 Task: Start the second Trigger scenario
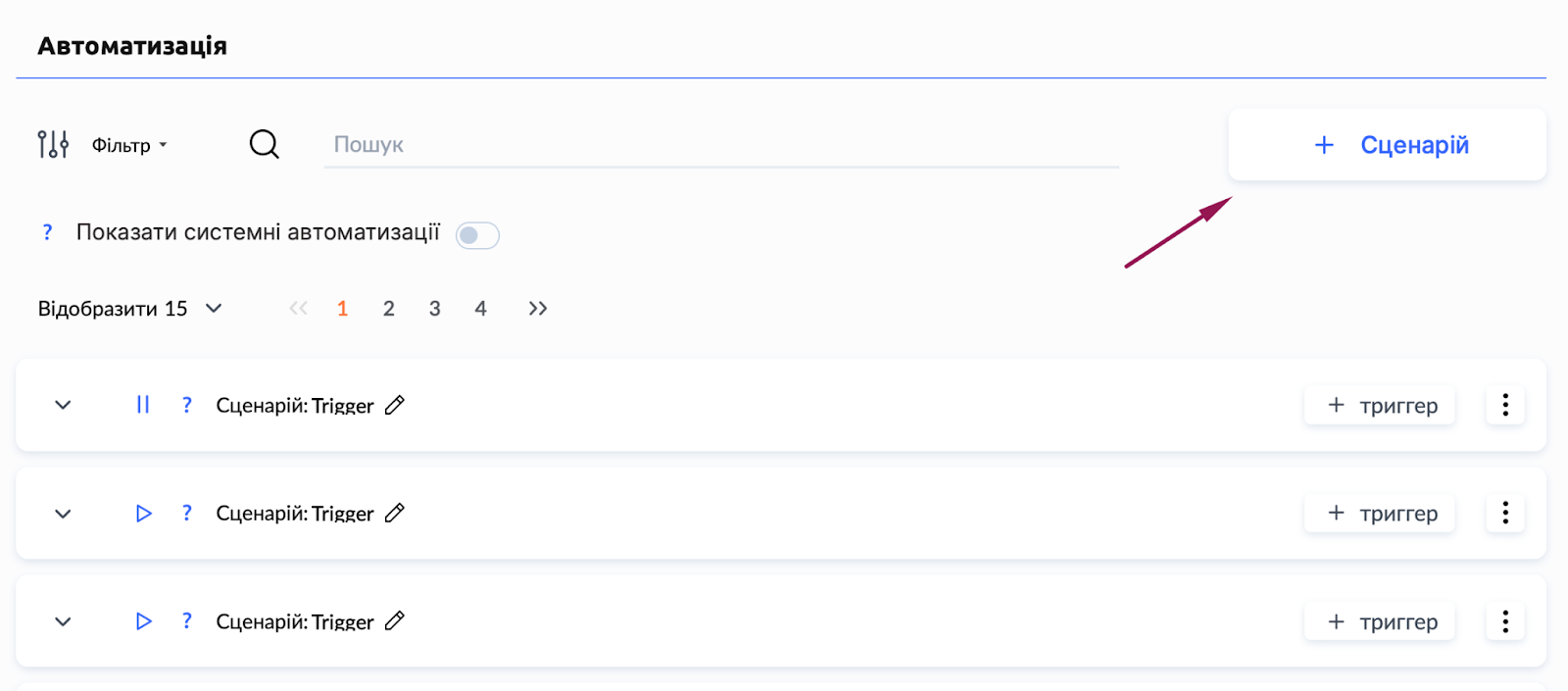[143, 514]
